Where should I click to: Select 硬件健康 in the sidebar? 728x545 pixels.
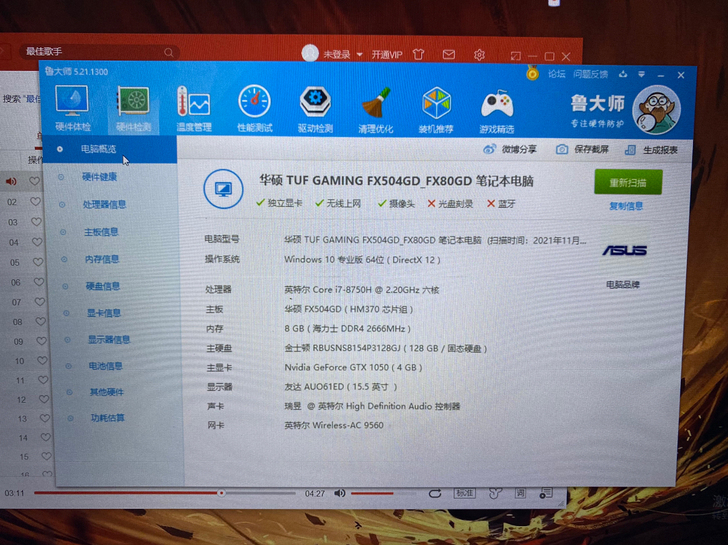coord(99,176)
